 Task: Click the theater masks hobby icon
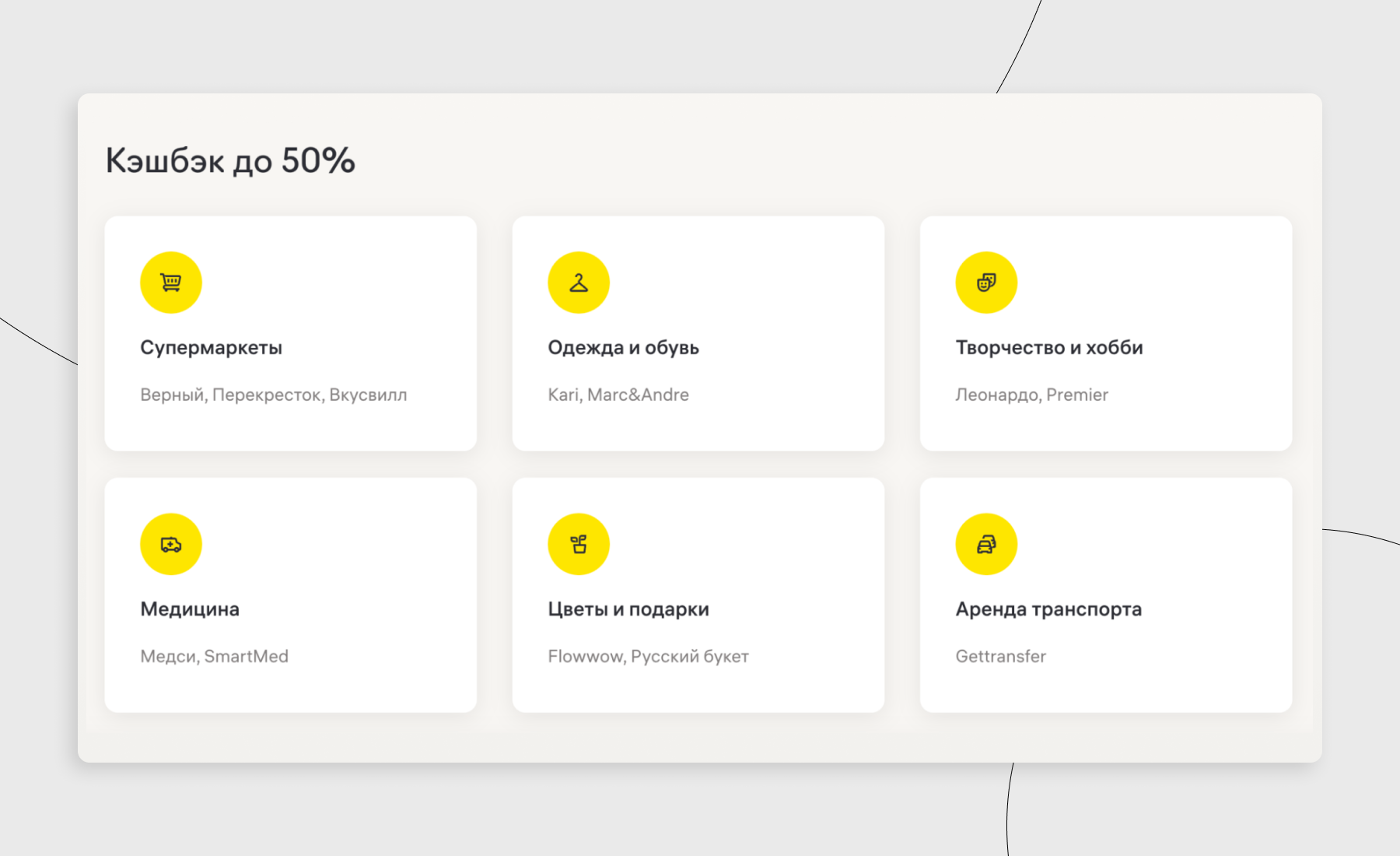tap(986, 282)
